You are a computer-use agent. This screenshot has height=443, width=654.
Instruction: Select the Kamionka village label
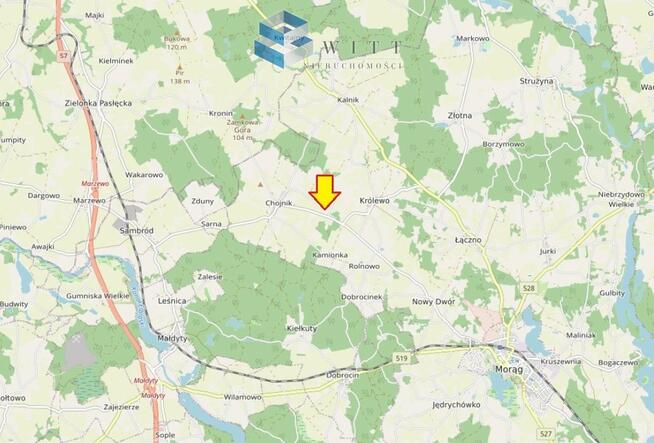coord(330,255)
